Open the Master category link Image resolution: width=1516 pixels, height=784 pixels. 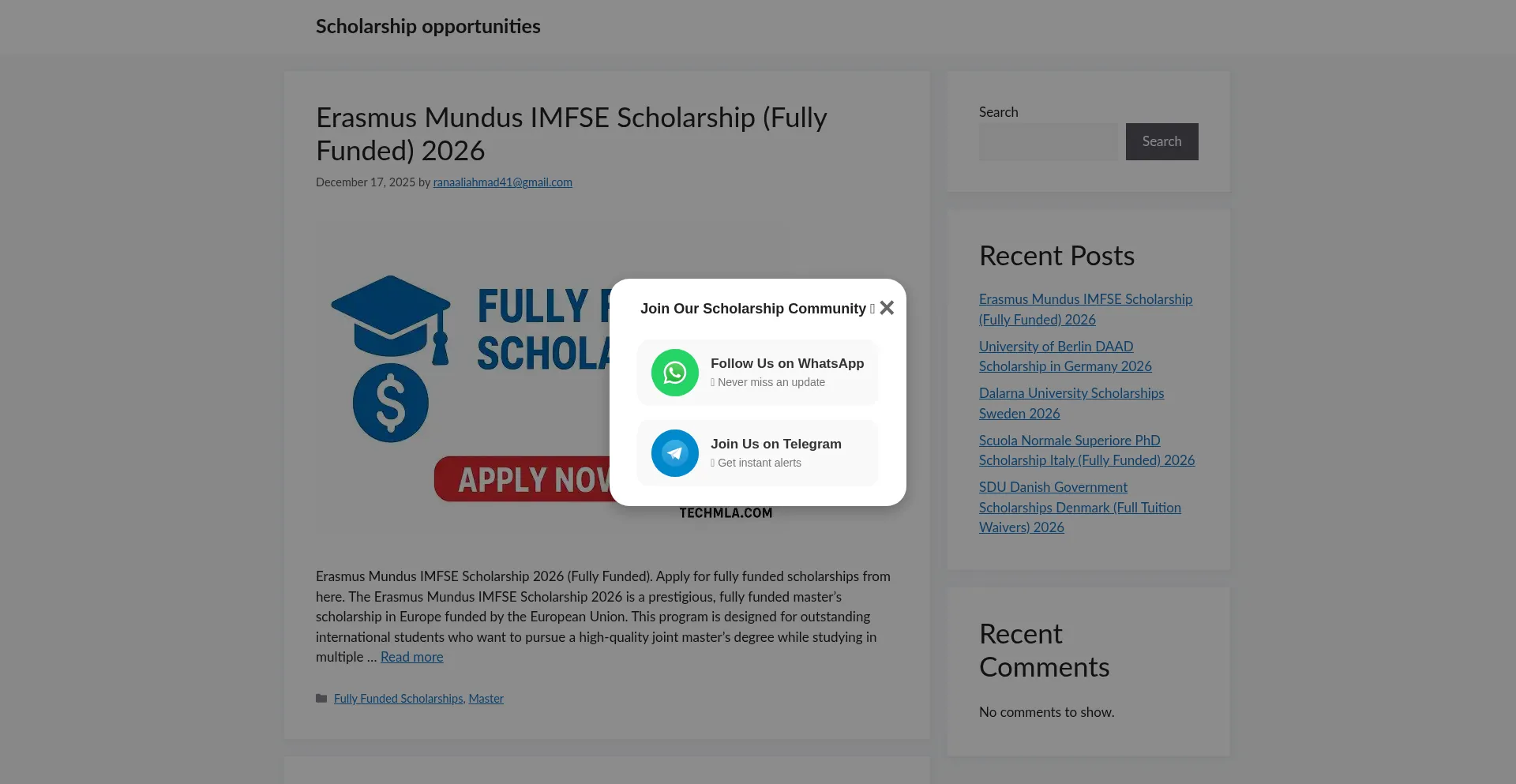coord(486,699)
